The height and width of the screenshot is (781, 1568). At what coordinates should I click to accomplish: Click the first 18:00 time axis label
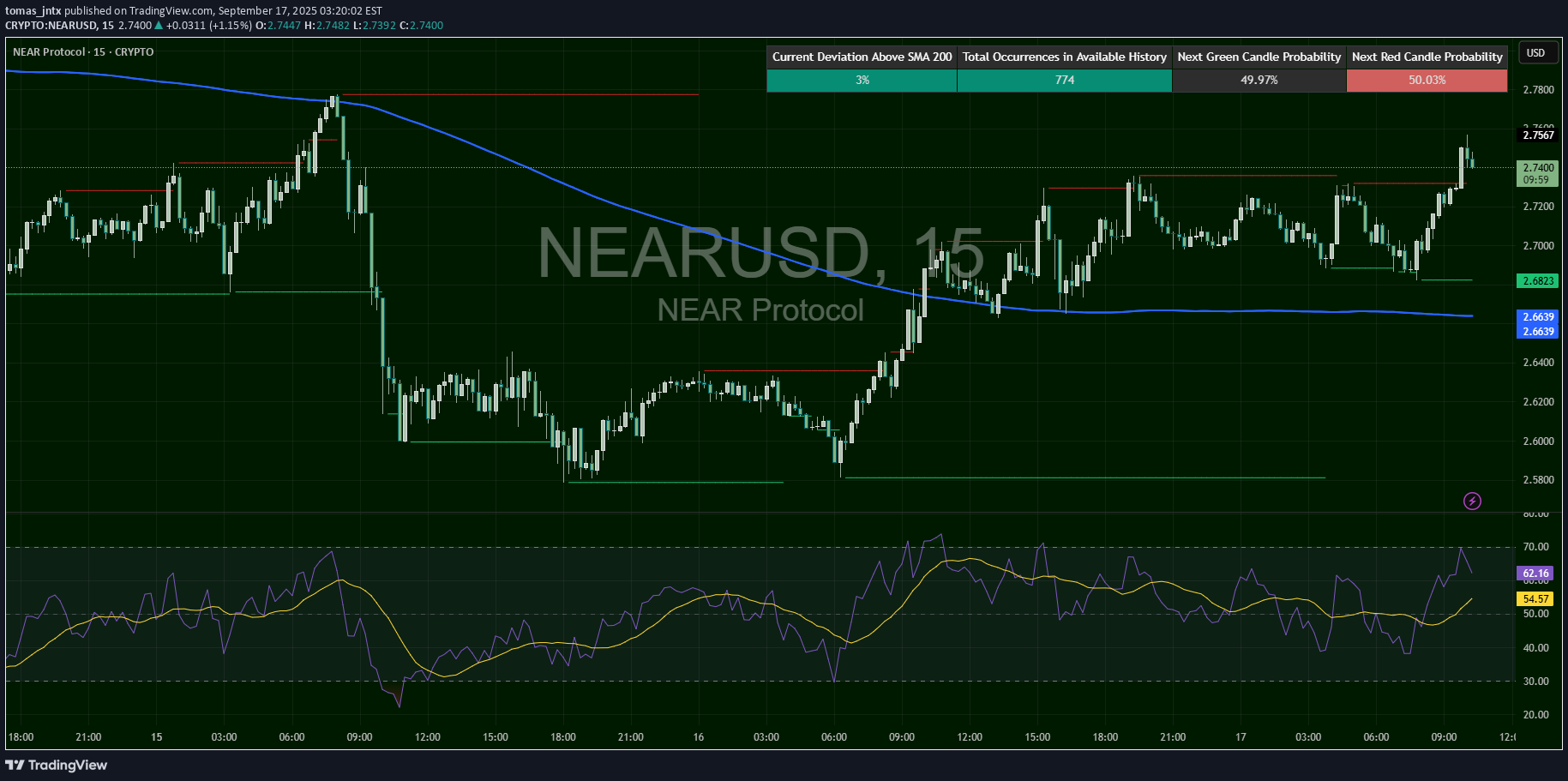(21, 737)
